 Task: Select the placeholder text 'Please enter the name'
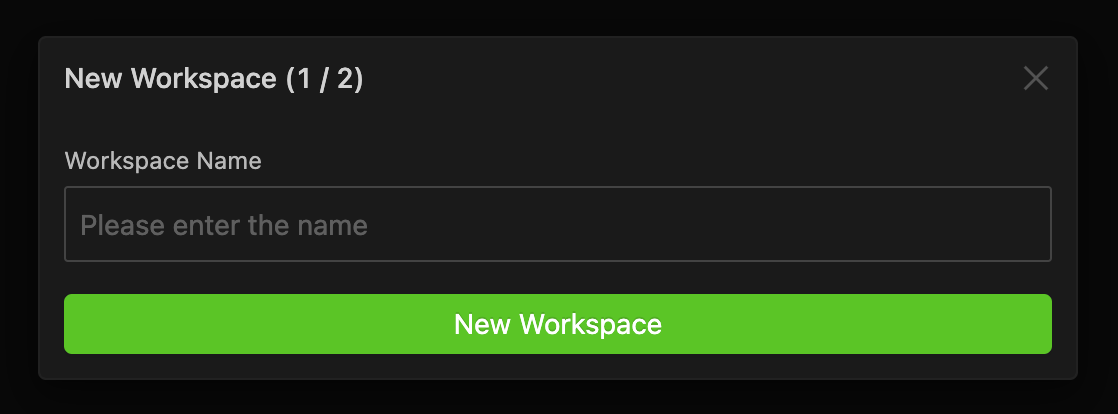[x=224, y=225]
